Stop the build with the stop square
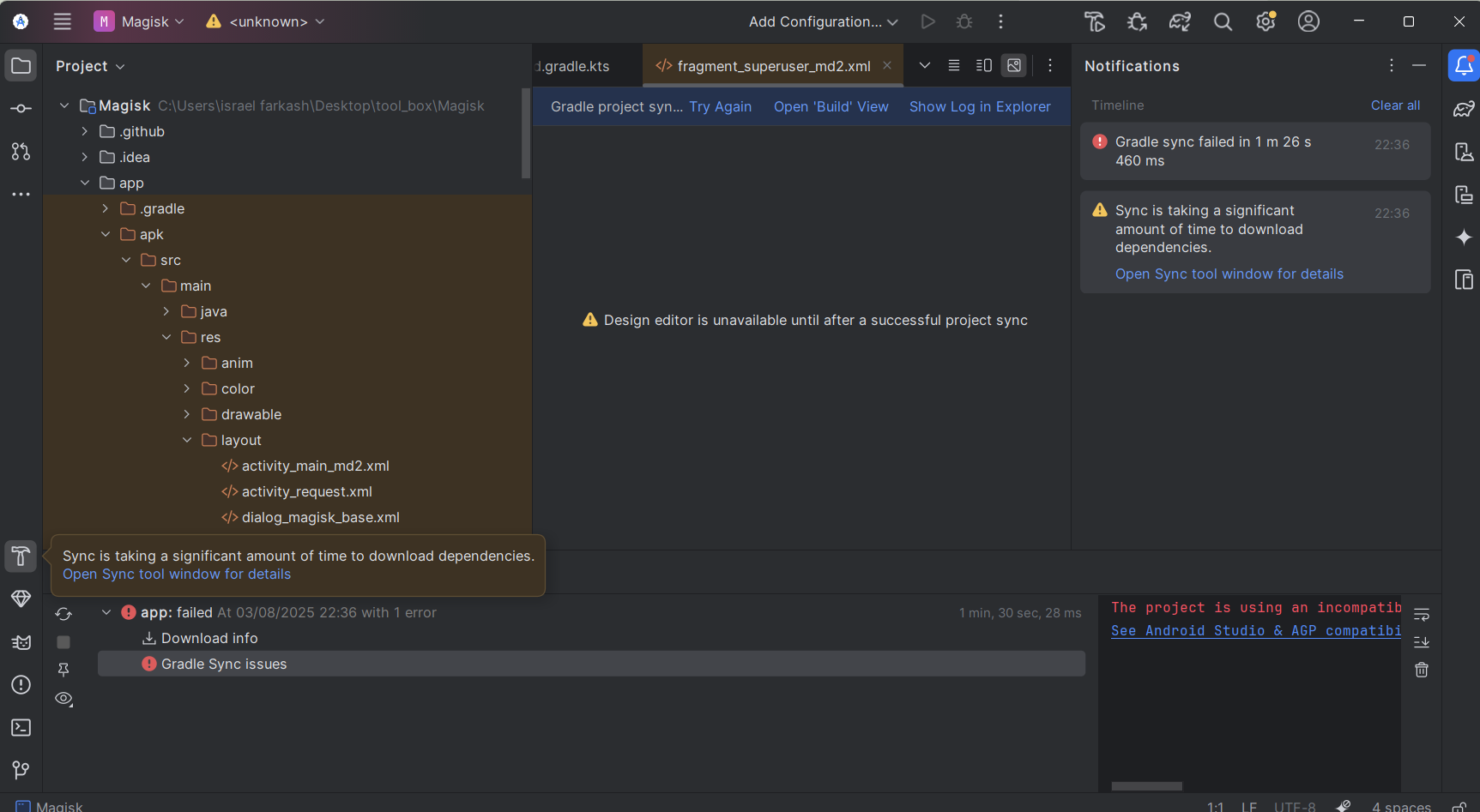 pos(63,642)
